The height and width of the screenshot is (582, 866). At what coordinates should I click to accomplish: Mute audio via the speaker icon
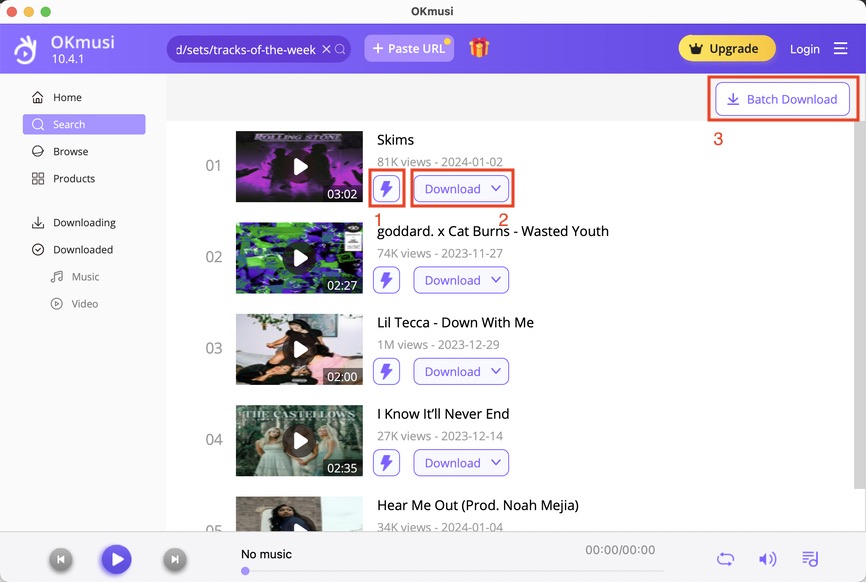point(767,559)
